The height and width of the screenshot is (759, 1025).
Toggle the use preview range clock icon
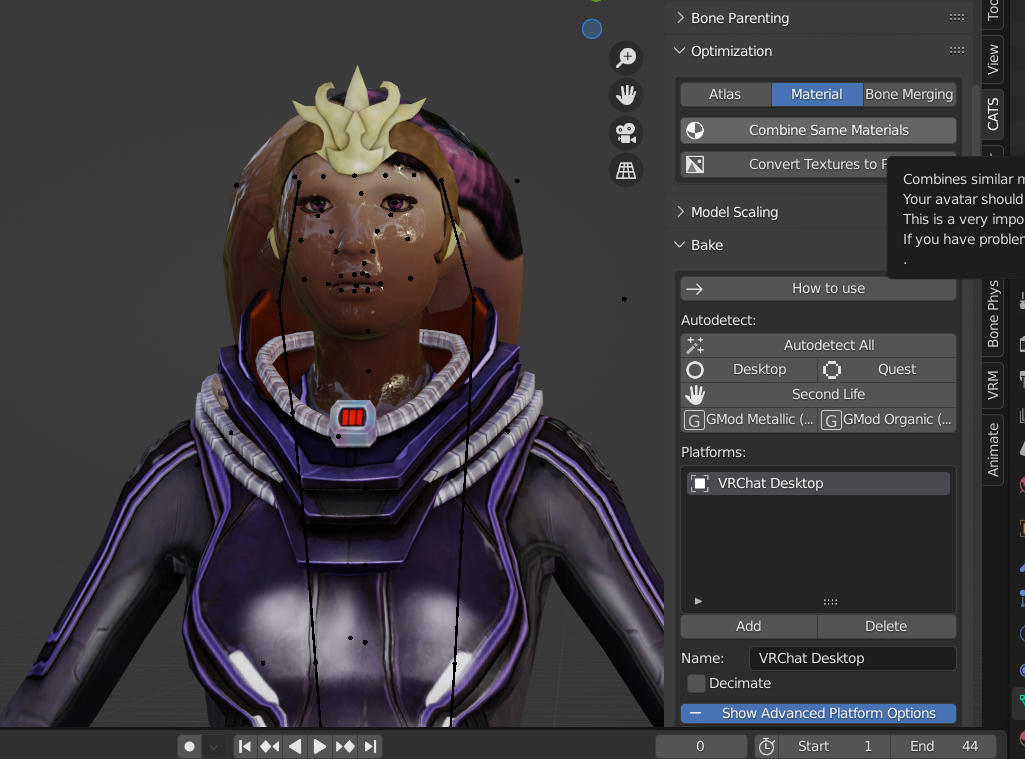[766, 746]
